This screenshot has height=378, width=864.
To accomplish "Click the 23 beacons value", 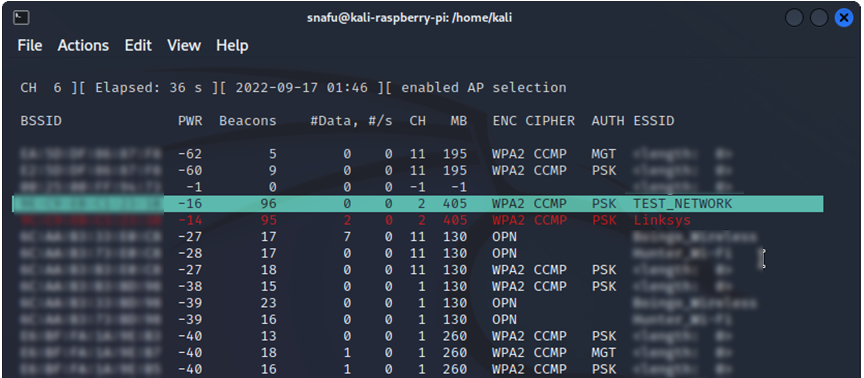I will pyautogui.click(x=268, y=303).
